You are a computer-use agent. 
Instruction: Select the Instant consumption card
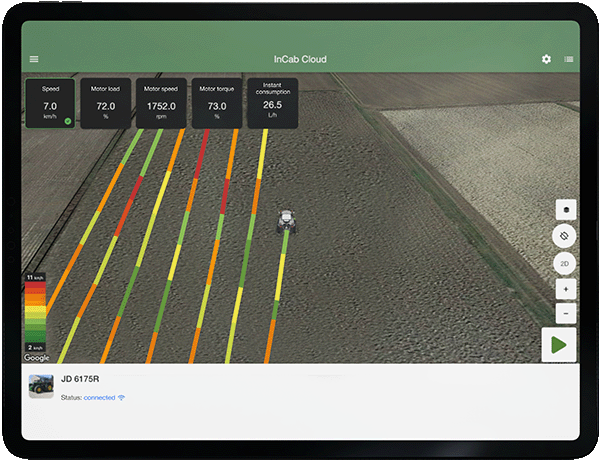[x=272, y=103]
